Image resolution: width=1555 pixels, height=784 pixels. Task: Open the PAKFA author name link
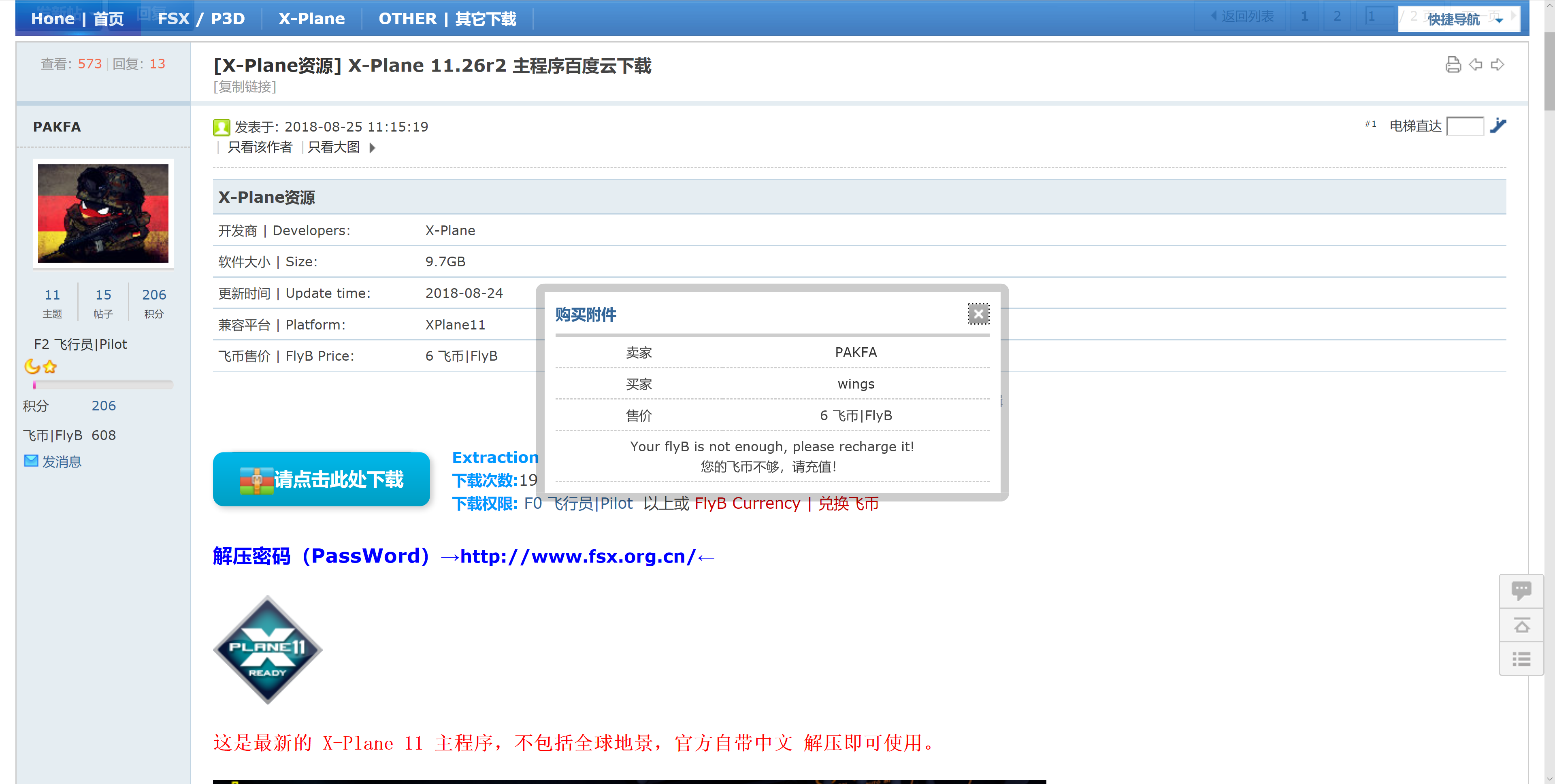(x=57, y=127)
